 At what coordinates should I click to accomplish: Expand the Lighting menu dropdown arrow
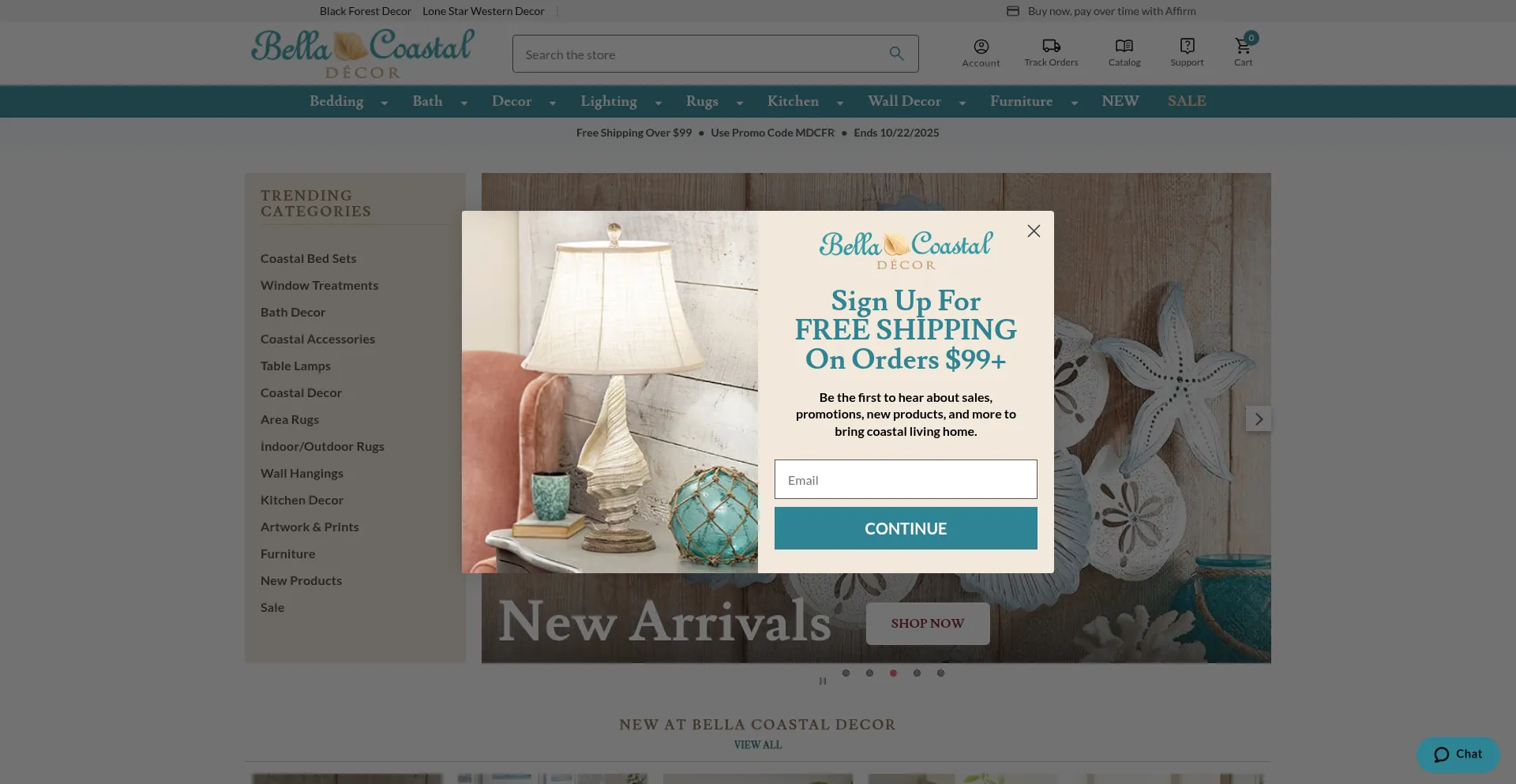click(659, 103)
